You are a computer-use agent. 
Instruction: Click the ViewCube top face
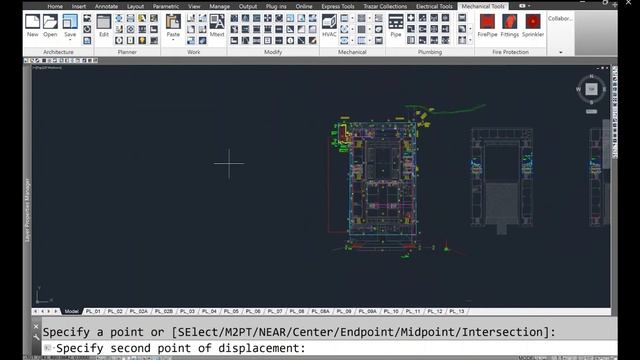click(x=591, y=89)
